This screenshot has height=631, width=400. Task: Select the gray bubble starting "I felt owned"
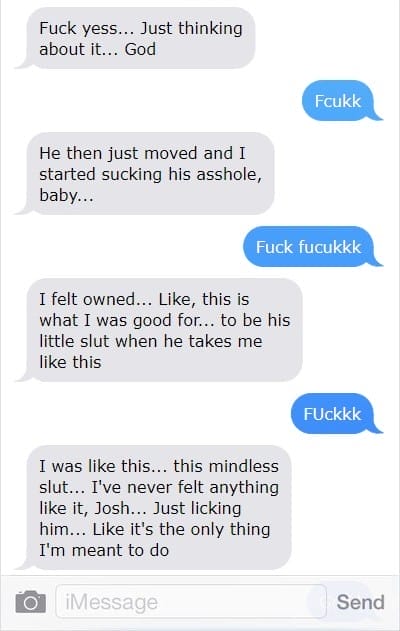pos(159,330)
